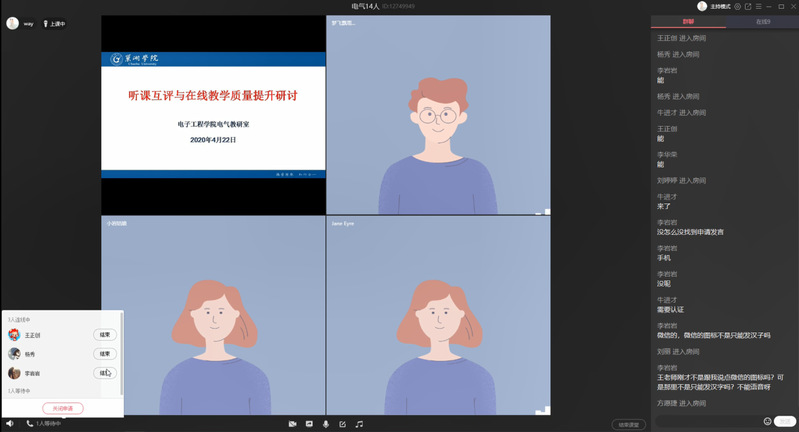The height and width of the screenshot is (432, 799).
Task: Click the share icon beside settings
Action: (748, 6)
